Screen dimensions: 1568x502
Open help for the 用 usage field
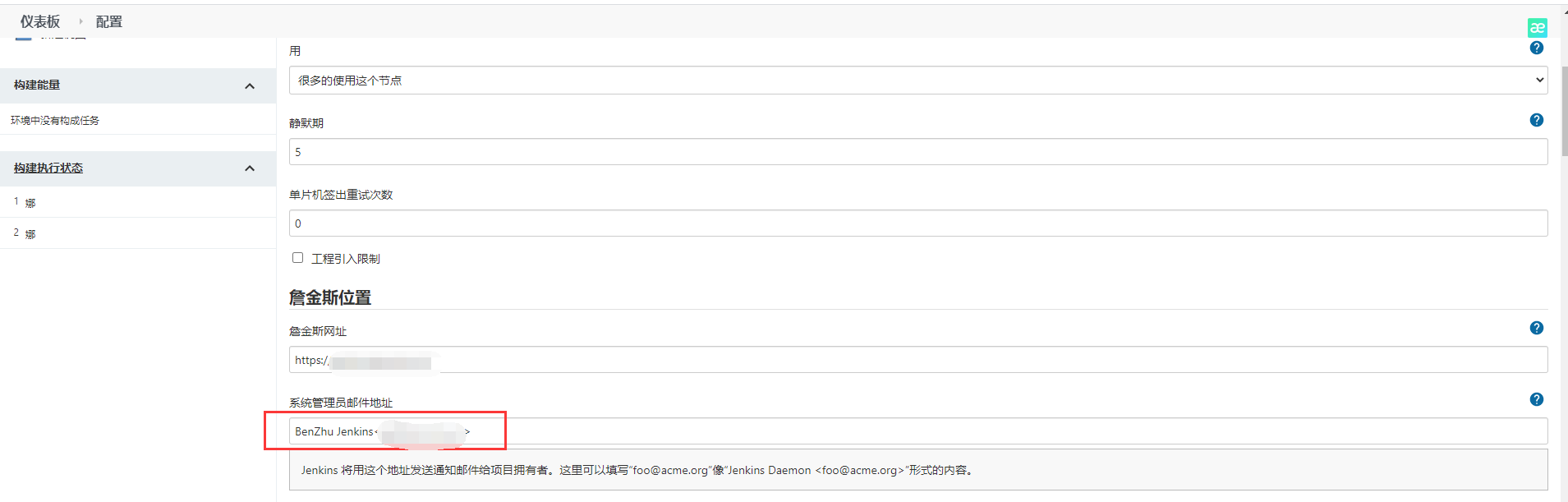click(x=1537, y=48)
